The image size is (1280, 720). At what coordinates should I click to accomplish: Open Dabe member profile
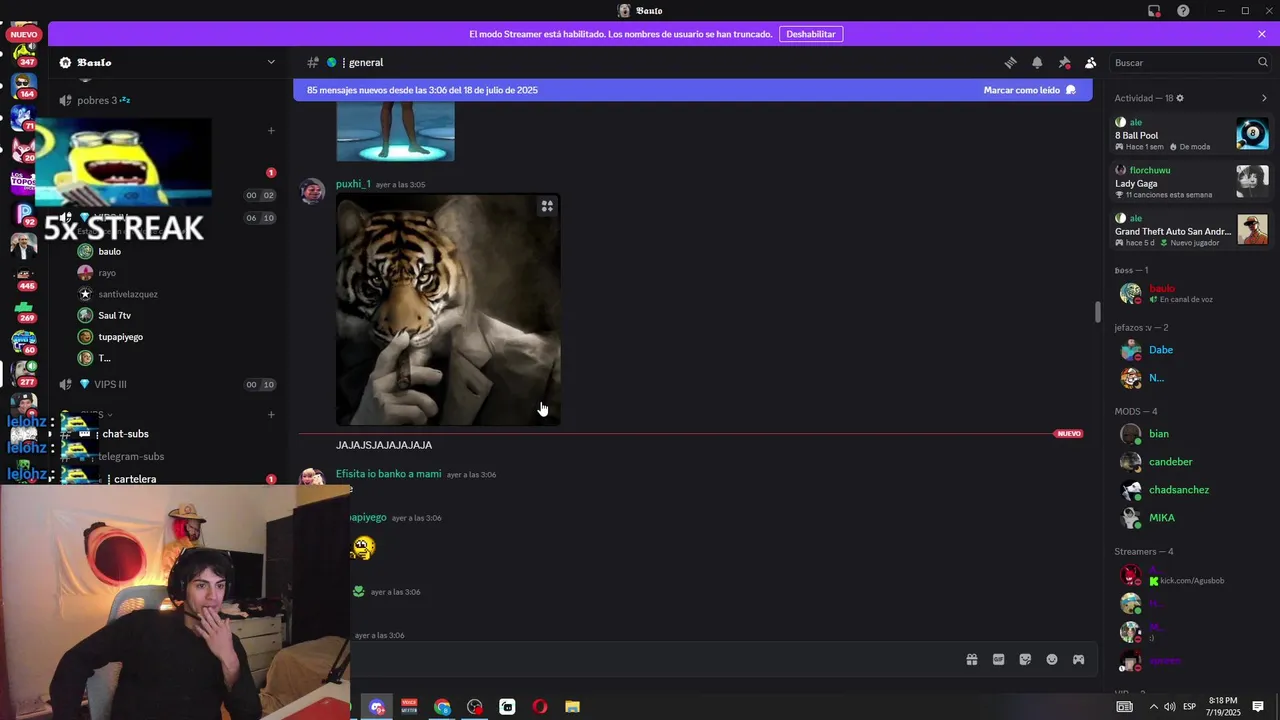pos(1190,350)
